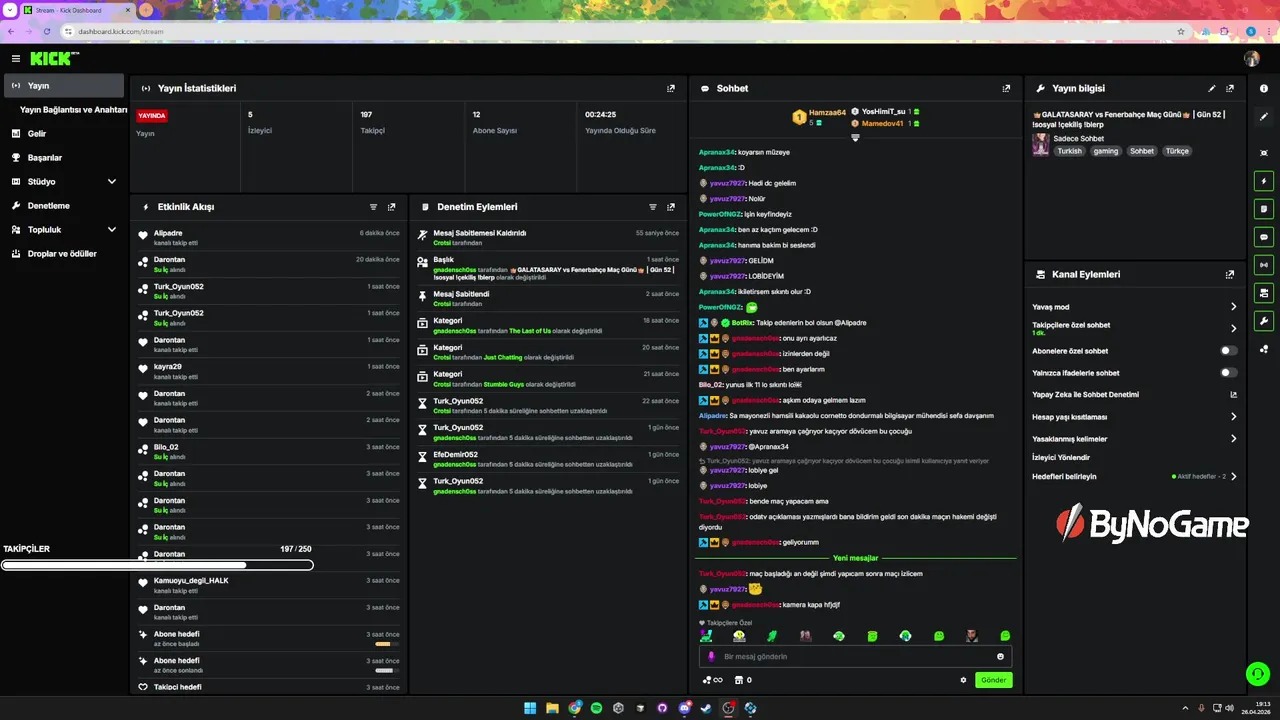The image size is (1280, 720).
Task: Send the message with Gönder button
Action: pyautogui.click(x=993, y=680)
